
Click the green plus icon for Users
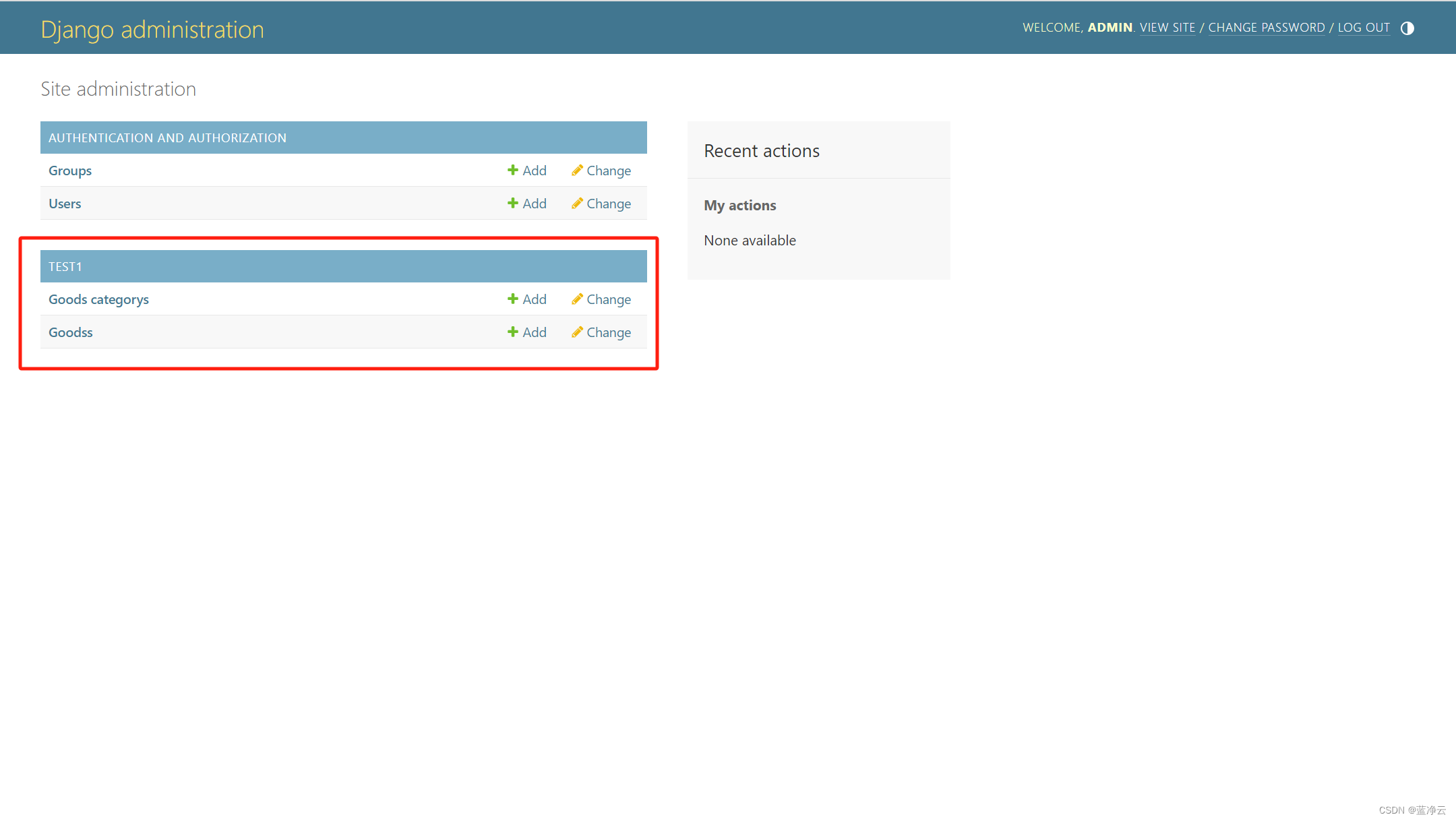click(x=512, y=203)
